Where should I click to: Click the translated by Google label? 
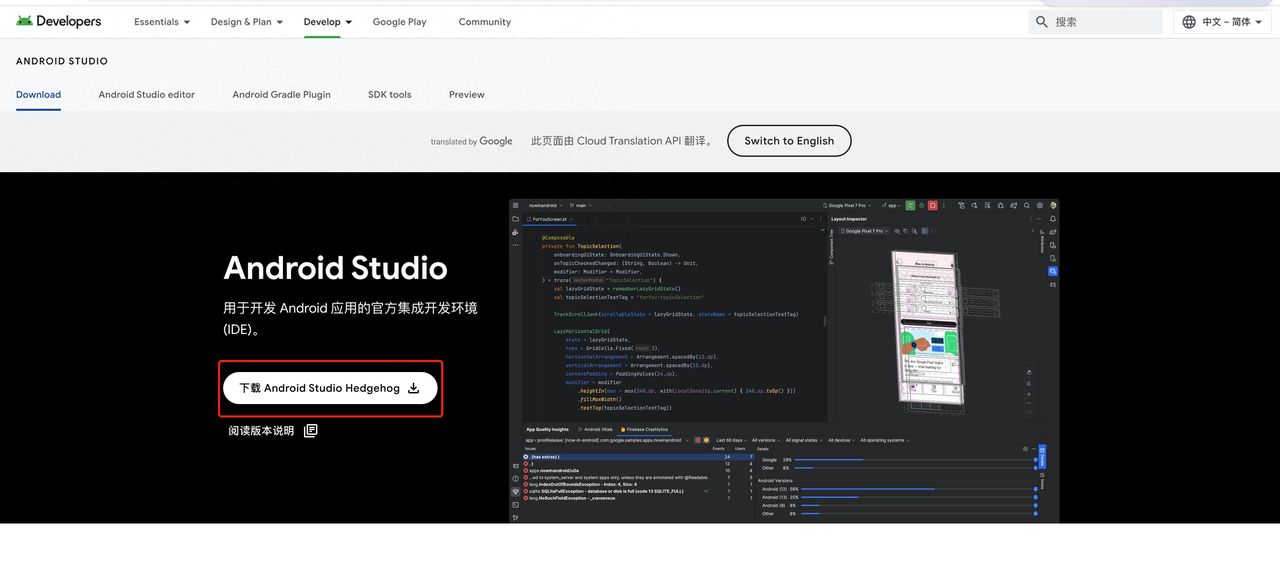[471, 142]
